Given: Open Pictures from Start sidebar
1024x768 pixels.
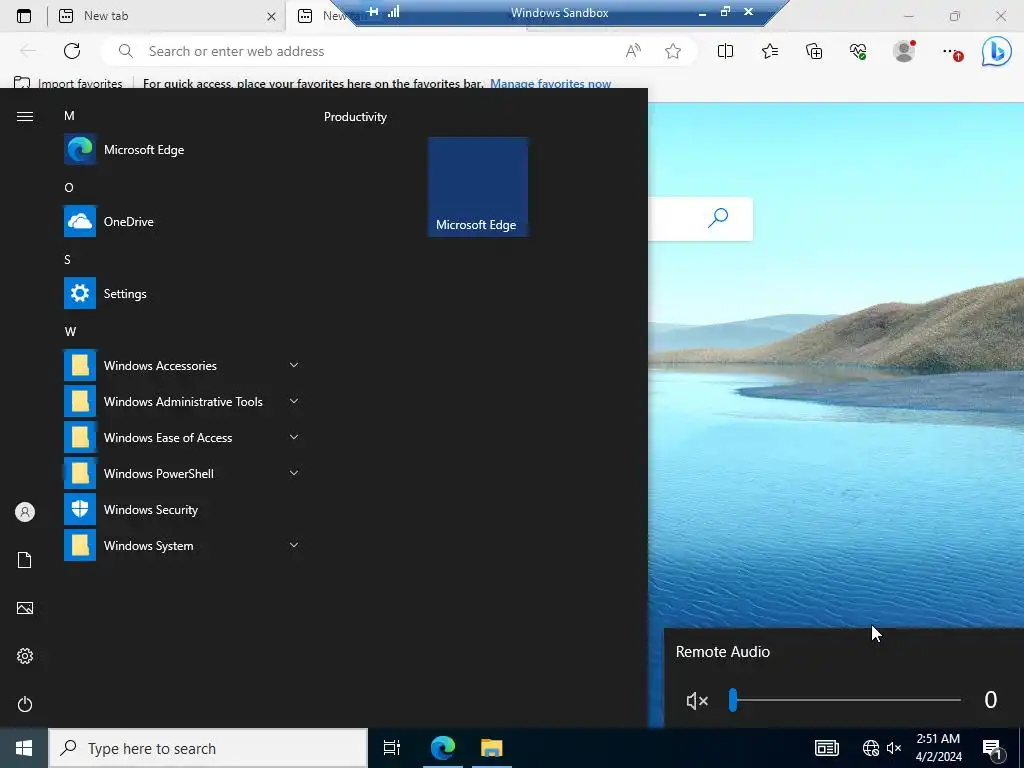Looking at the screenshot, I should pyautogui.click(x=25, y=608).
